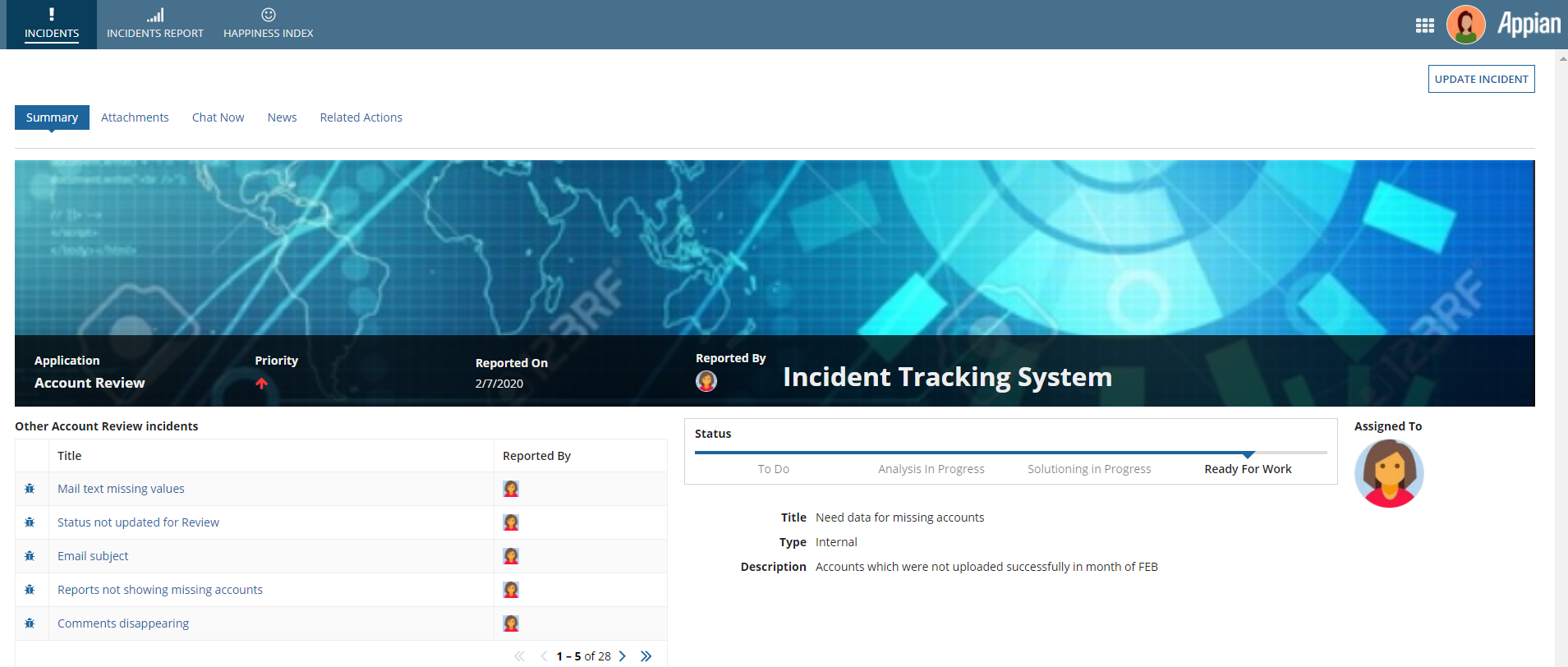The image size is (1568, 667).
Task: Select Analysis In Progress status stage
Action: coord(931,469)
